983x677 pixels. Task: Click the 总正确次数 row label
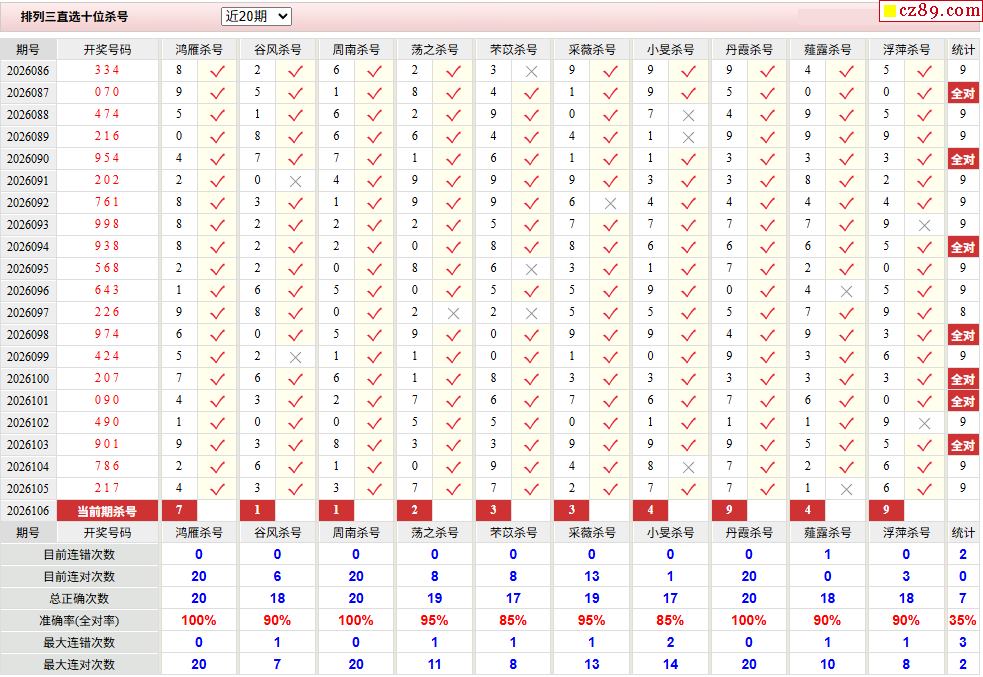(x=79, y=599)
